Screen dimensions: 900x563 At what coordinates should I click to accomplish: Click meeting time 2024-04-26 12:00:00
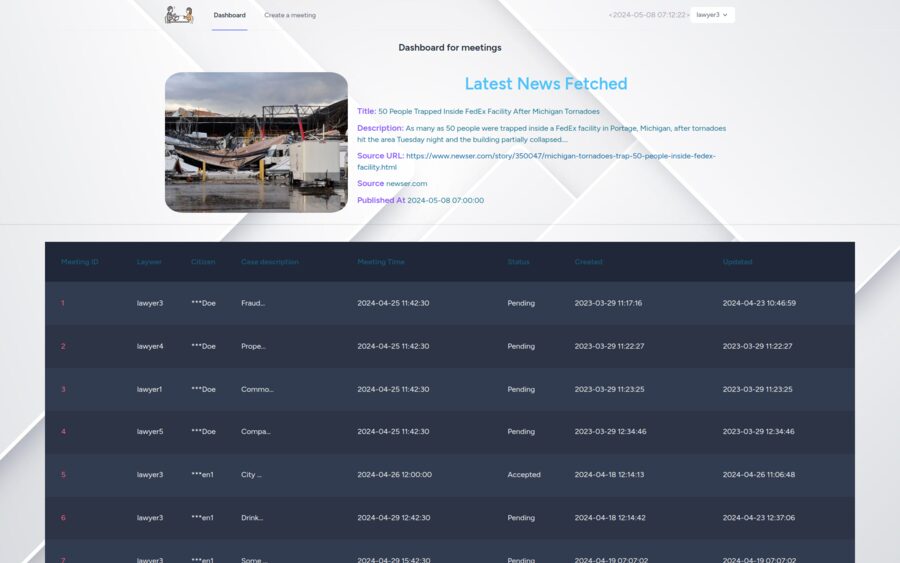[x=394, y=475]
